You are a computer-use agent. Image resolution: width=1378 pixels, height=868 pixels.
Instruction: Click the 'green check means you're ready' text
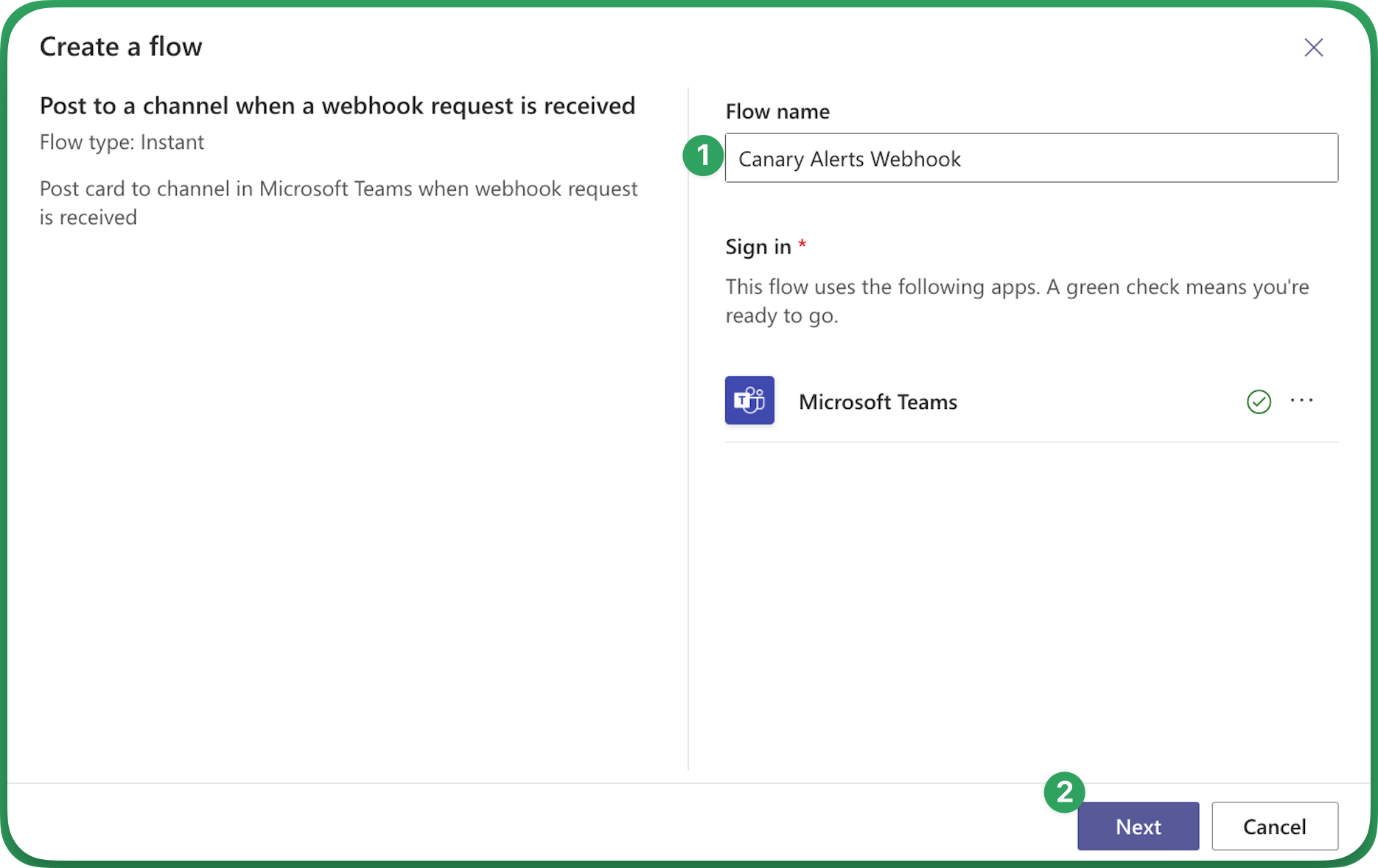coord(1018,301)
